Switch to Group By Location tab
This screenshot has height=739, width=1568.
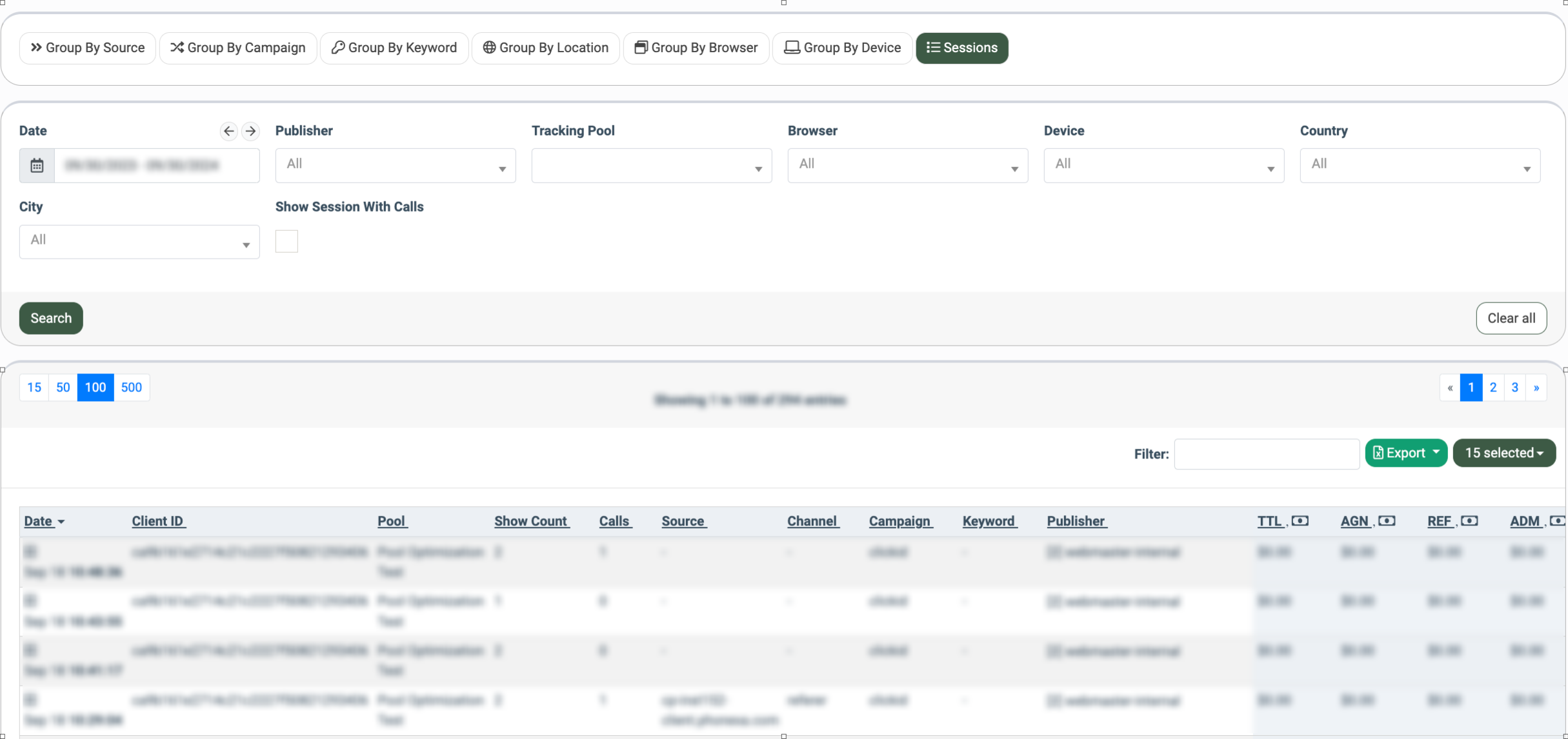545,48
